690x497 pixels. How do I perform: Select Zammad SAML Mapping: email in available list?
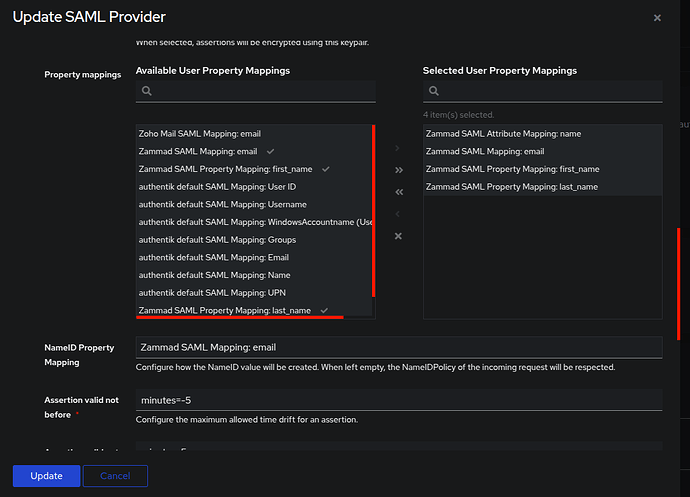point(254,151)
